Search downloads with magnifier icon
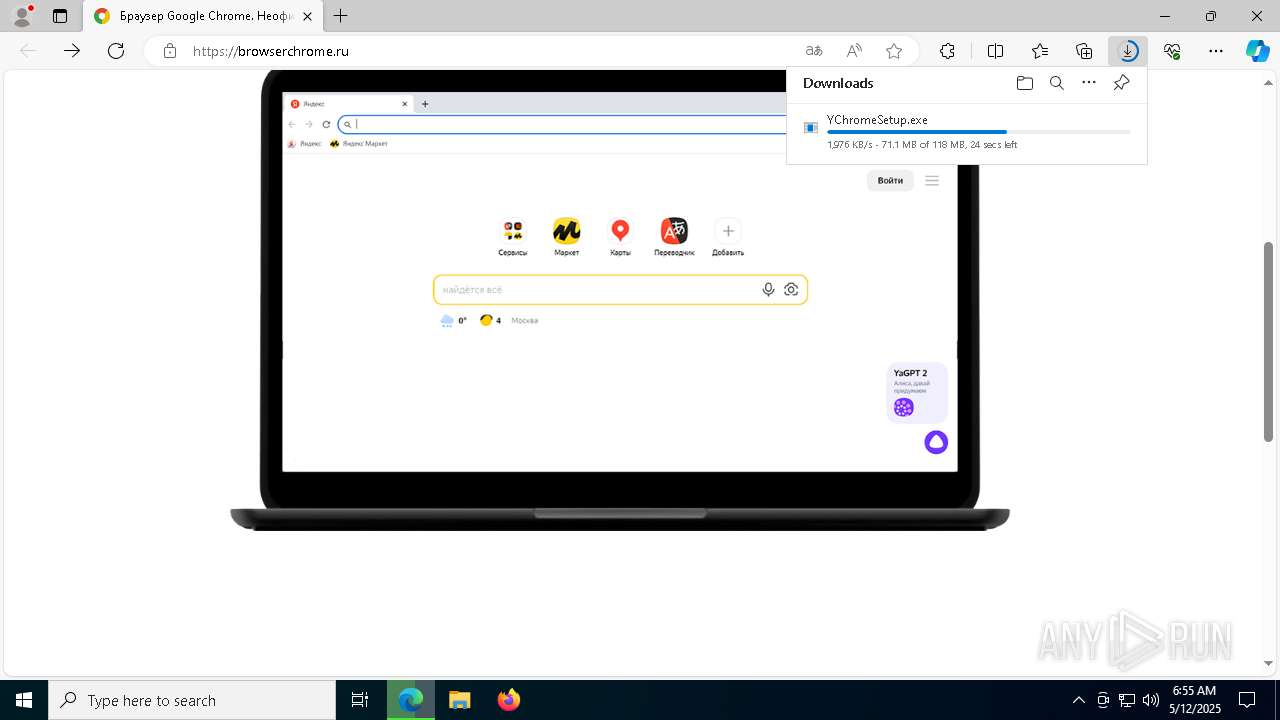The width and height of the screenshot is (1280, 720). [1057, 83]
